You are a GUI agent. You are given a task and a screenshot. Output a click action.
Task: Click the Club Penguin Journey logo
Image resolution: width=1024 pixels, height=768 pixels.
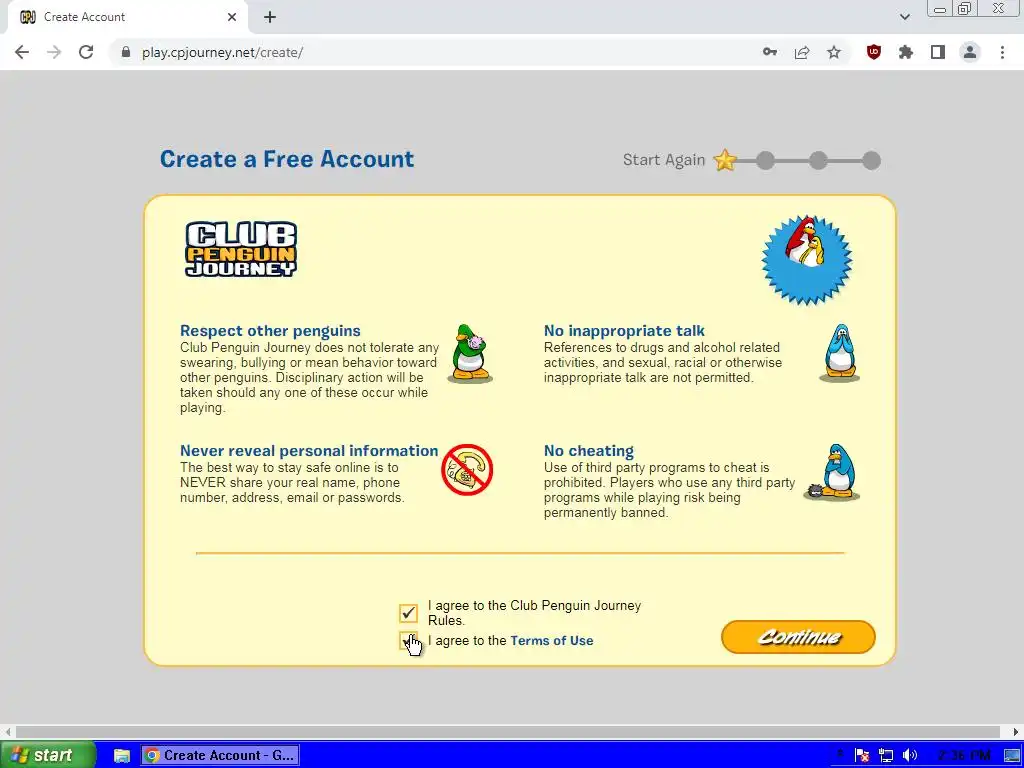click(x=241, y=249)
